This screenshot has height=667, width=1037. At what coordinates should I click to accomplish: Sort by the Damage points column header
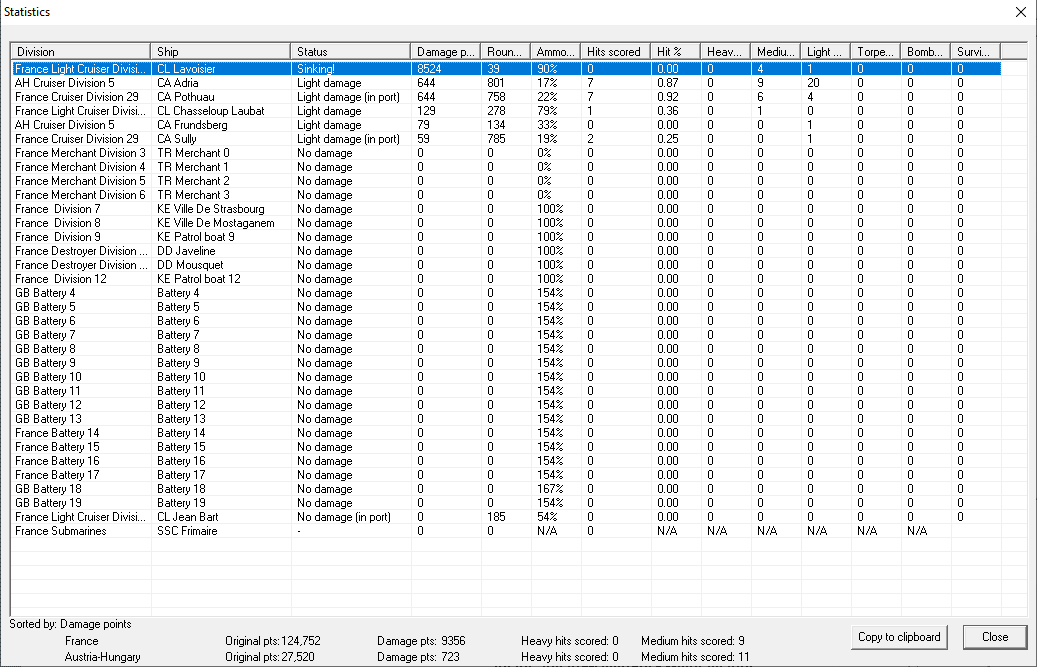point(446,52)
